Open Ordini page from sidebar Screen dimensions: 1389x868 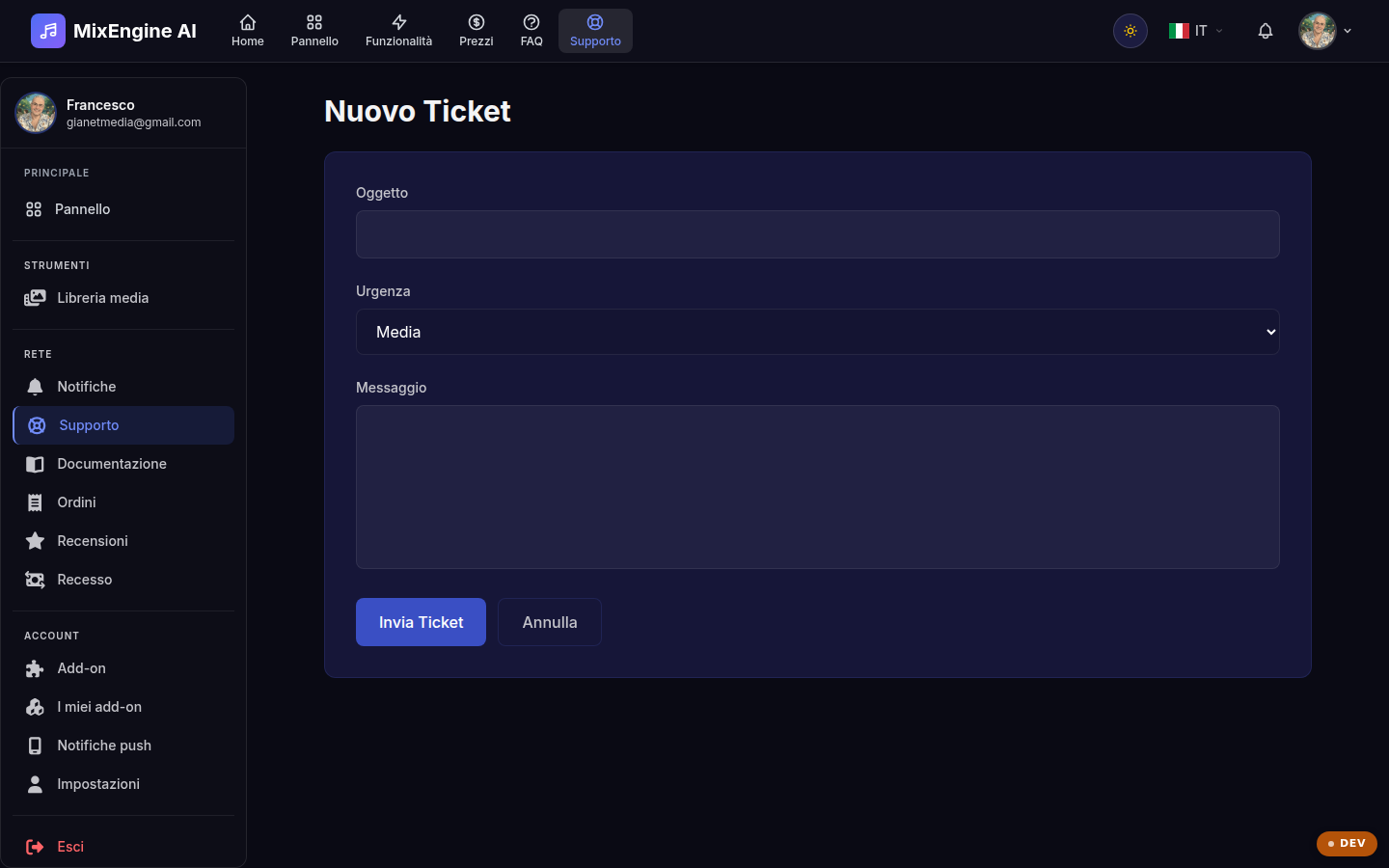coord(123,502)
